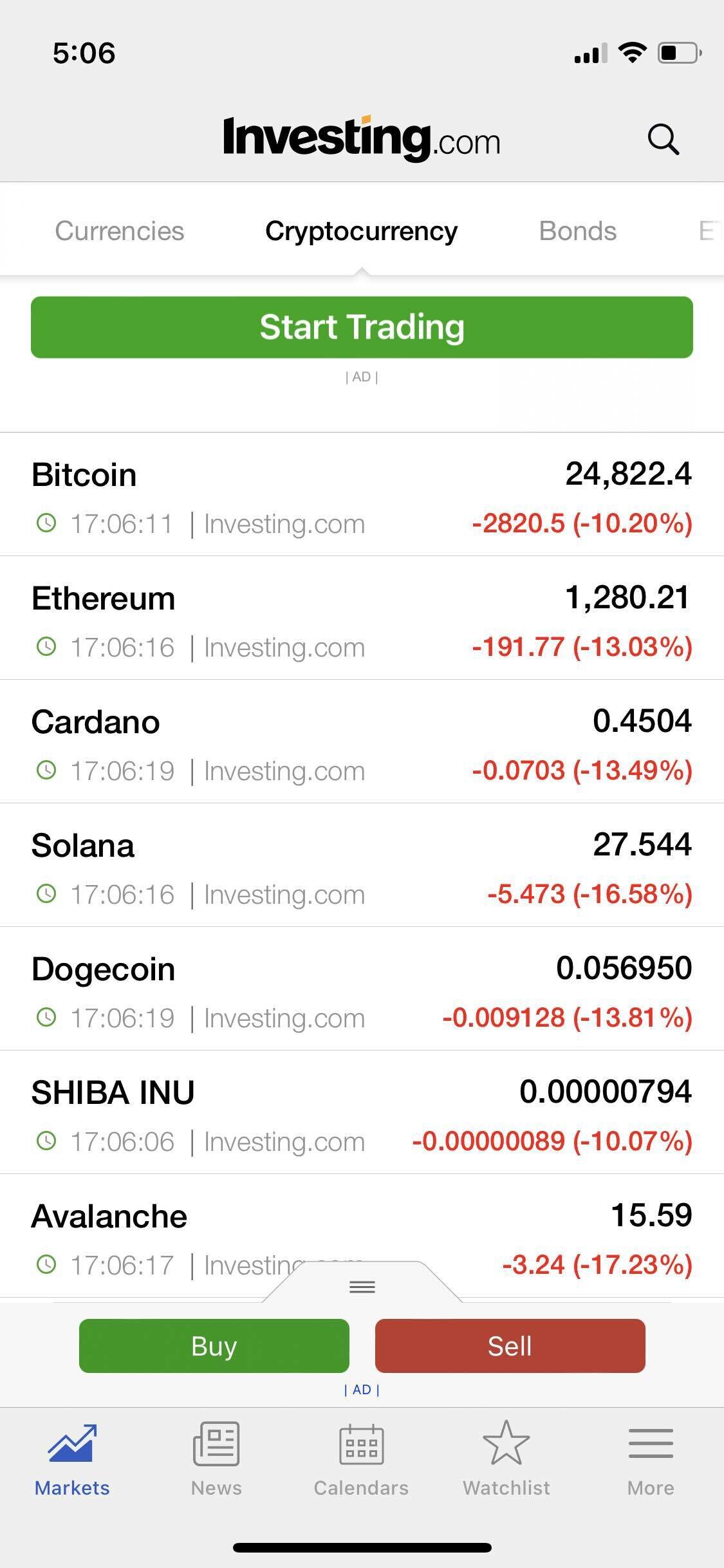724x1568 pixels.
Task: Switch to the Bonds tab
Action: pyautogui.click(x=577, y=231)
